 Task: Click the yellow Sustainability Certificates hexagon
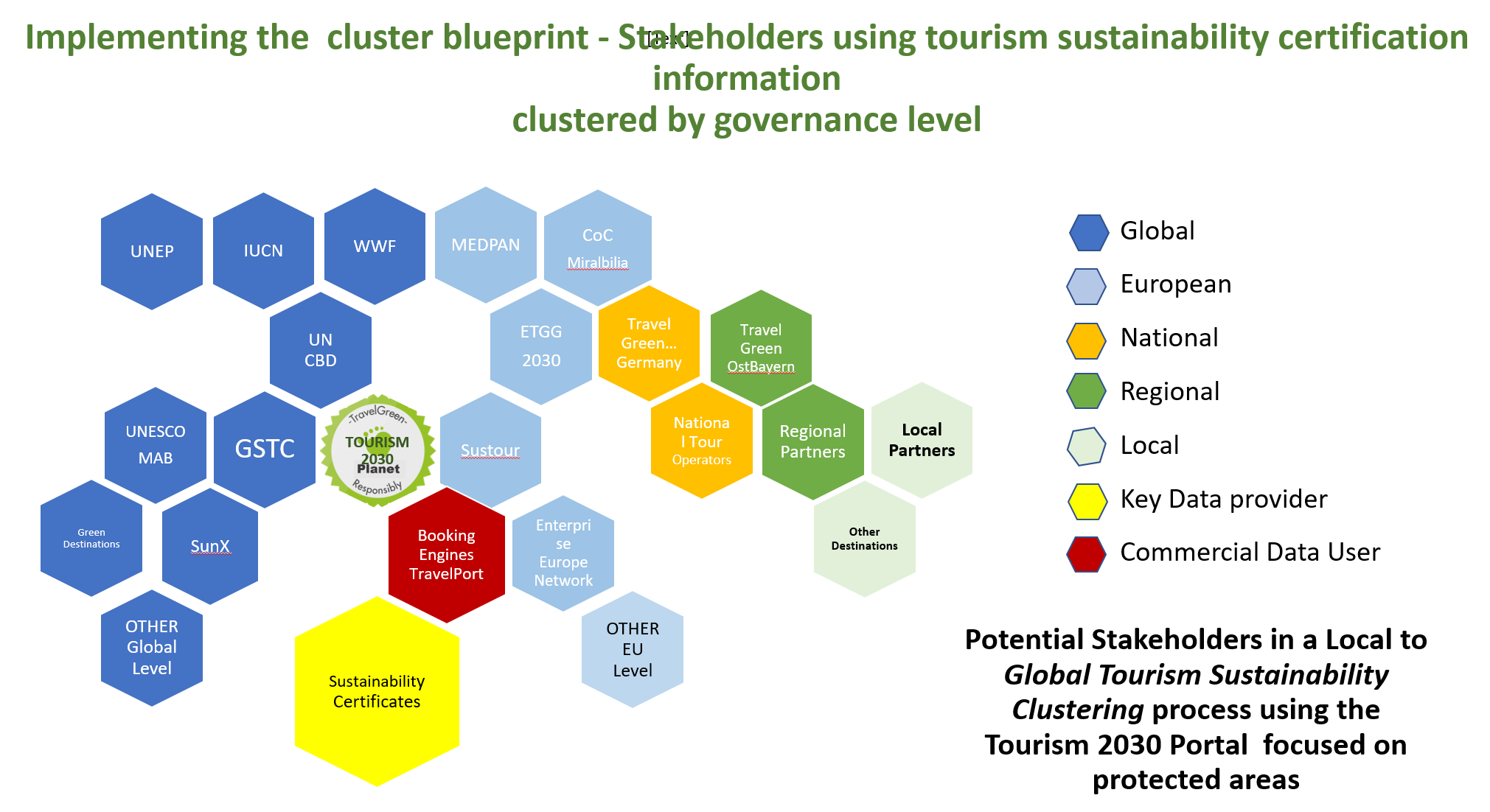(377, 691)
